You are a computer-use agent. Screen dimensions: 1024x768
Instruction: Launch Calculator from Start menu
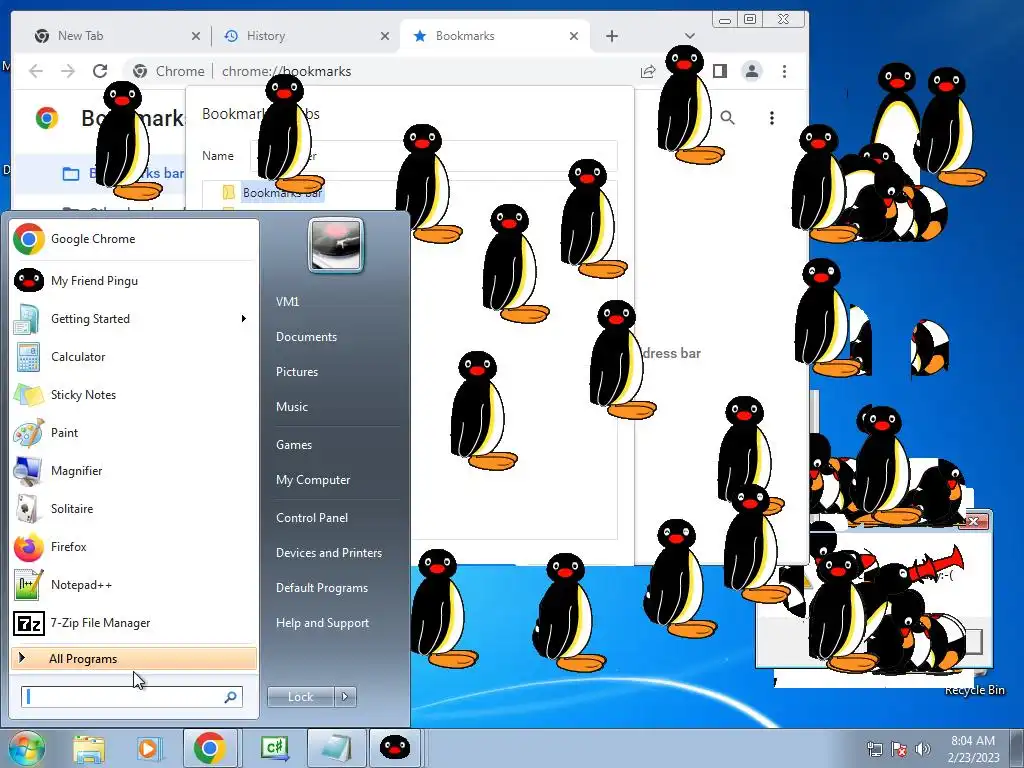point(134,357)
